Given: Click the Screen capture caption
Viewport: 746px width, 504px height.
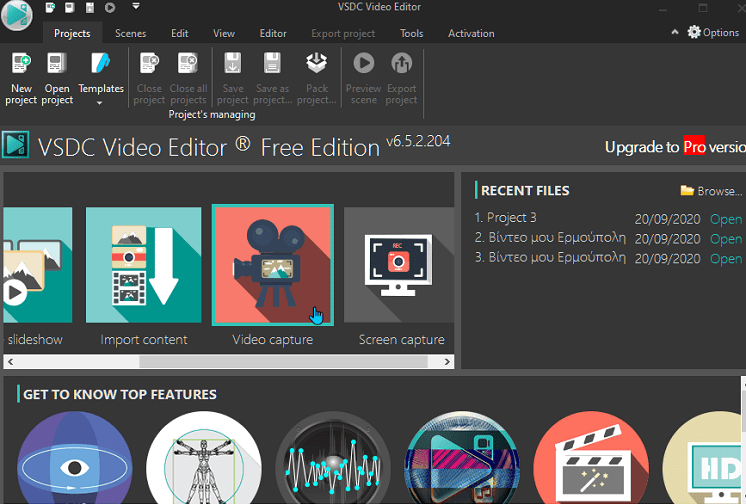Looking at the screenshot, I should (x=402, y=339).
